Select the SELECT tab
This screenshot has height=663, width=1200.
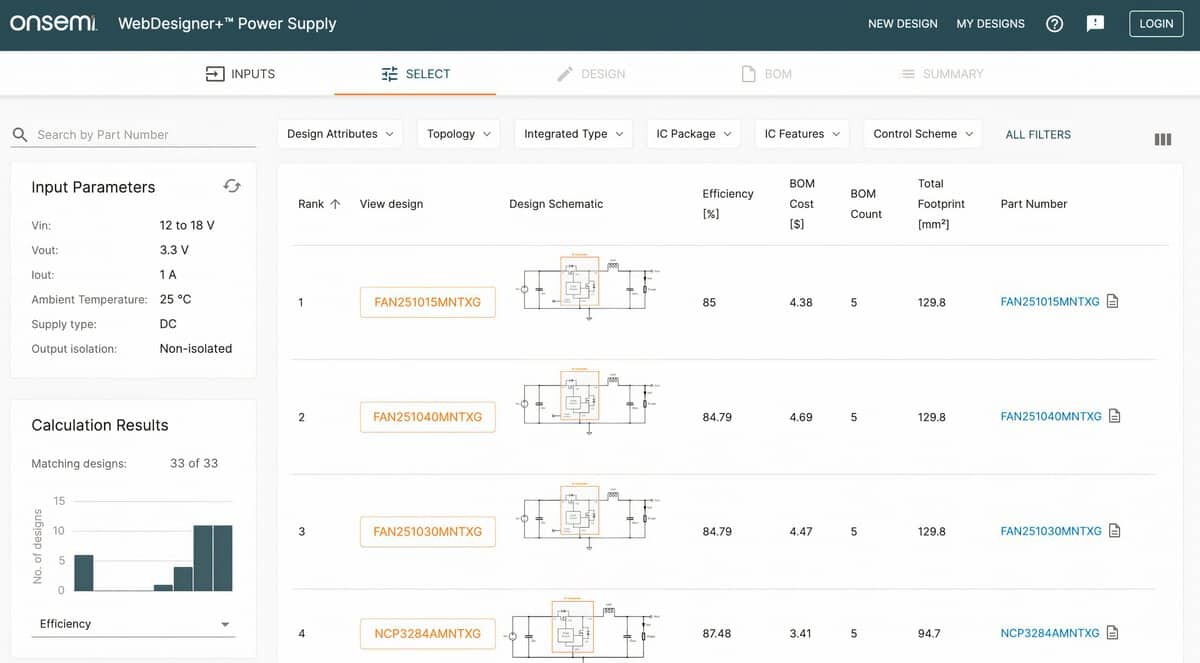(x=415, y=74)
